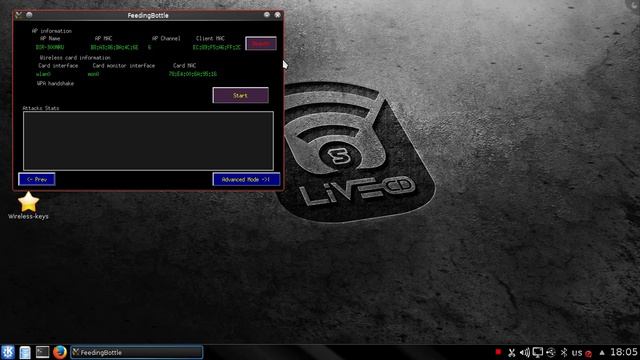The width and height of the screenshot is (640, 360).
Task: Click the red-text button beside Client MAC
Action: click(261, 43)
